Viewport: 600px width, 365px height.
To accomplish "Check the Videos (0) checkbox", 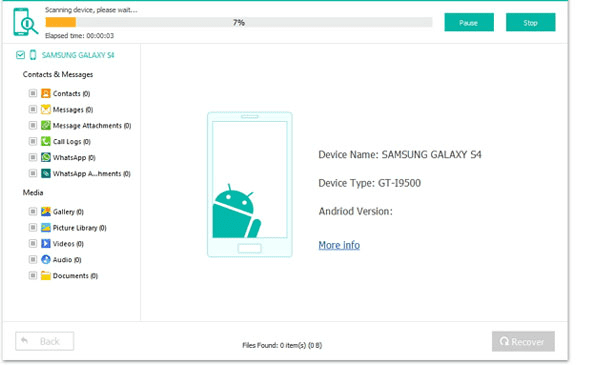I will pyautogui.click(x=33, y=244).
